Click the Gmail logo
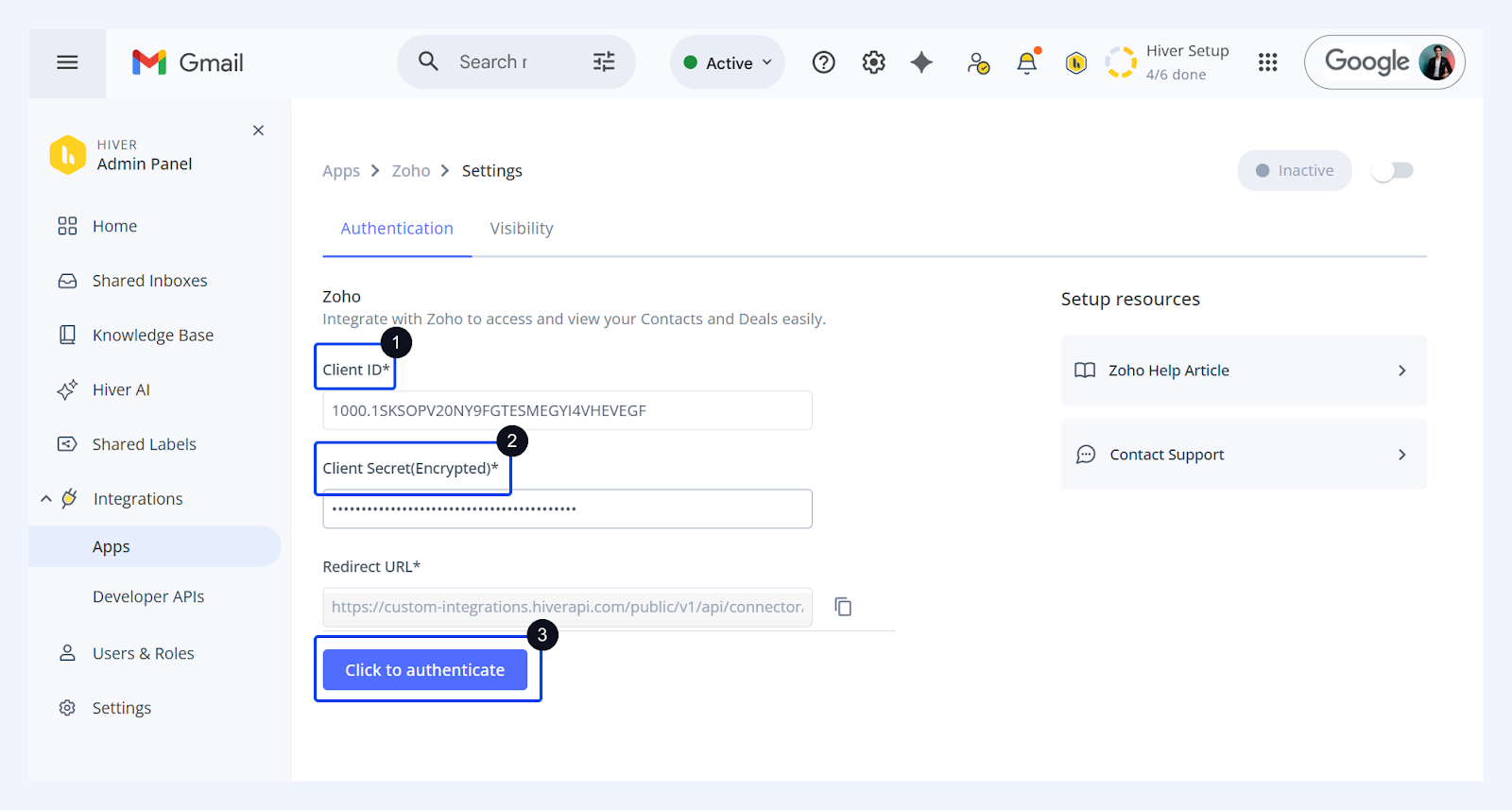Screen dimensions: 1512x810 pyautogui.click(x=187, y=62)
